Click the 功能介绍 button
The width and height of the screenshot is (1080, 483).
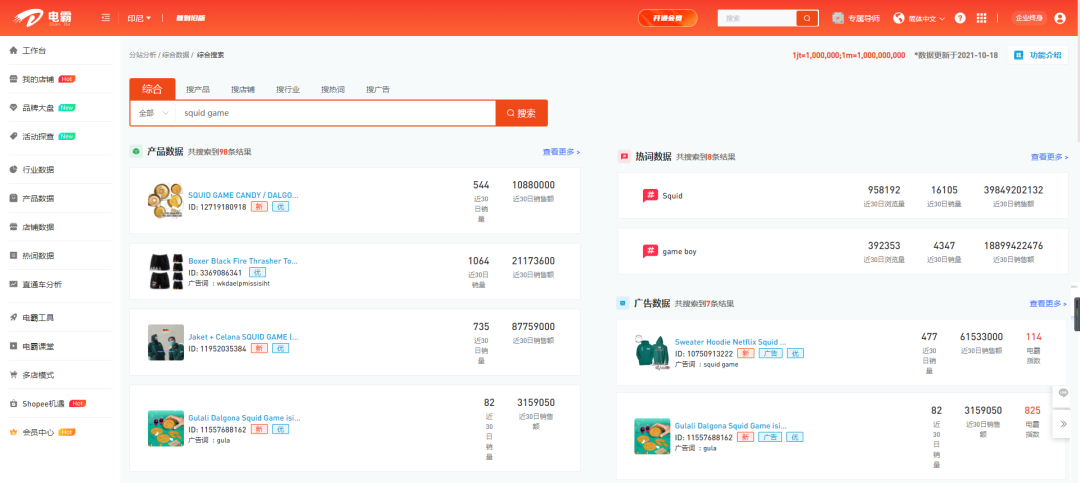coord(1038,55)
